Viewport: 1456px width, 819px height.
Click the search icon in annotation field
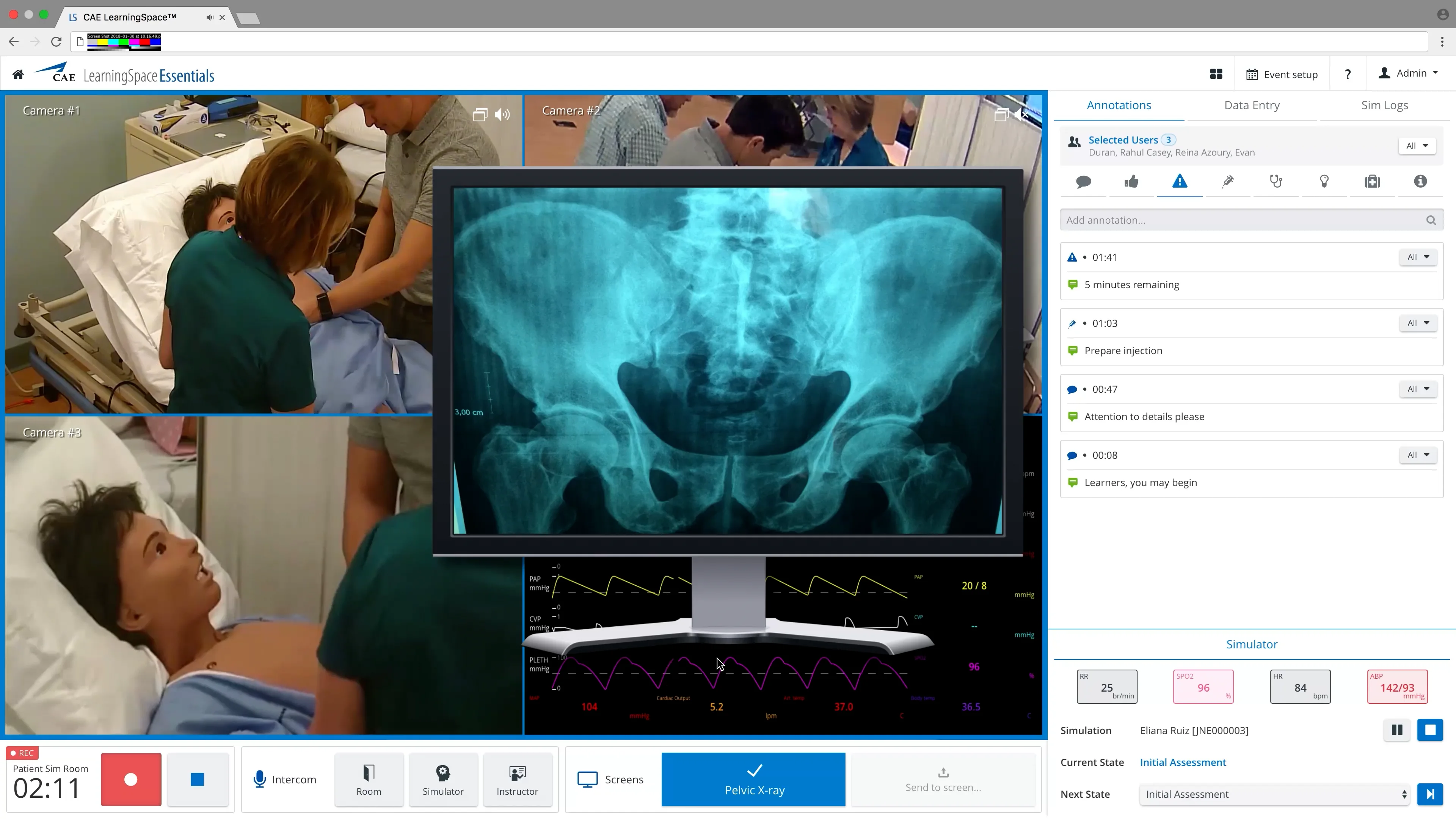point(1431,220)
